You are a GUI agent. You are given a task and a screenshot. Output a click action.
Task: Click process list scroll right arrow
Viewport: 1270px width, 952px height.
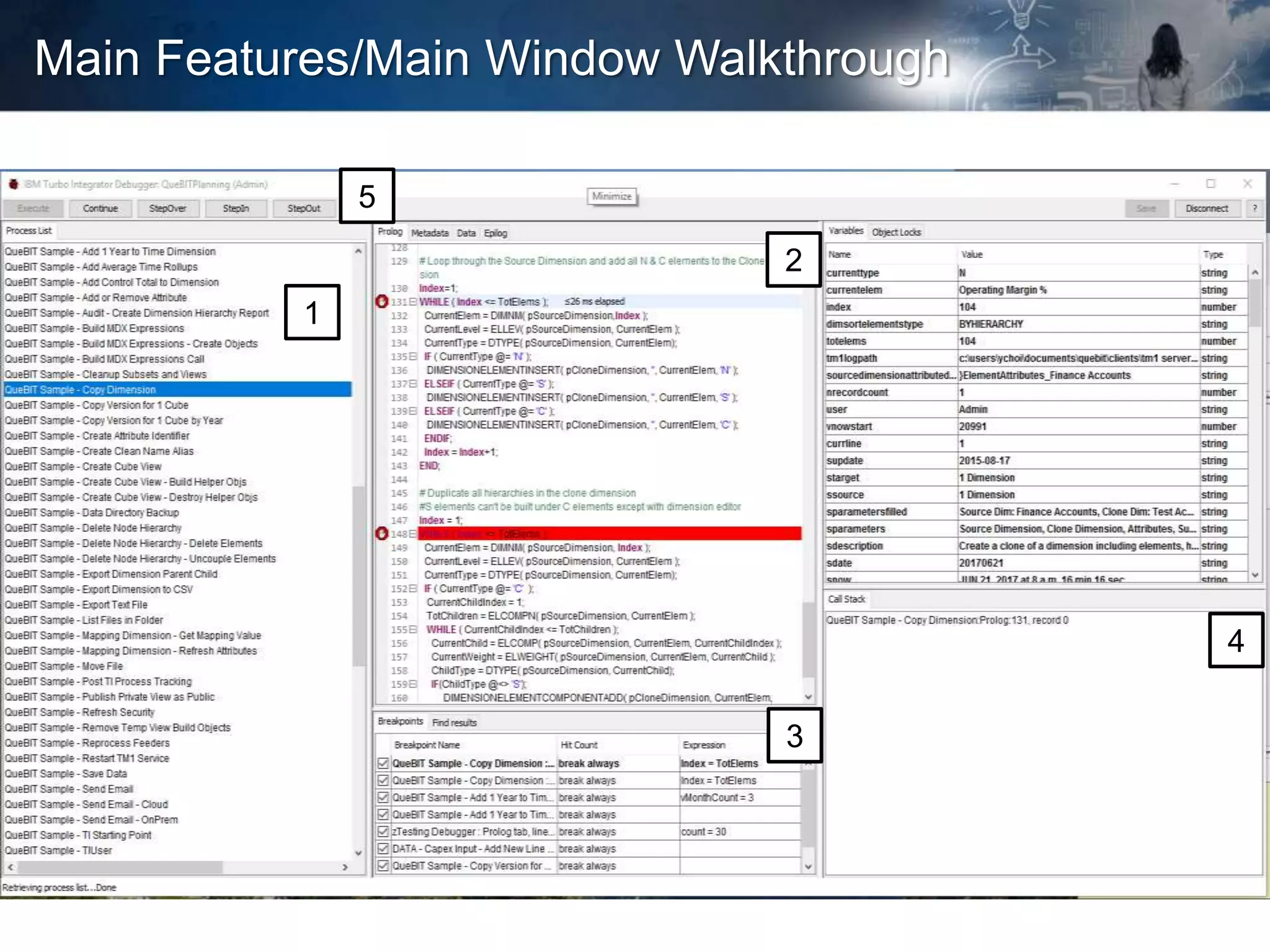tap(345, 867)
